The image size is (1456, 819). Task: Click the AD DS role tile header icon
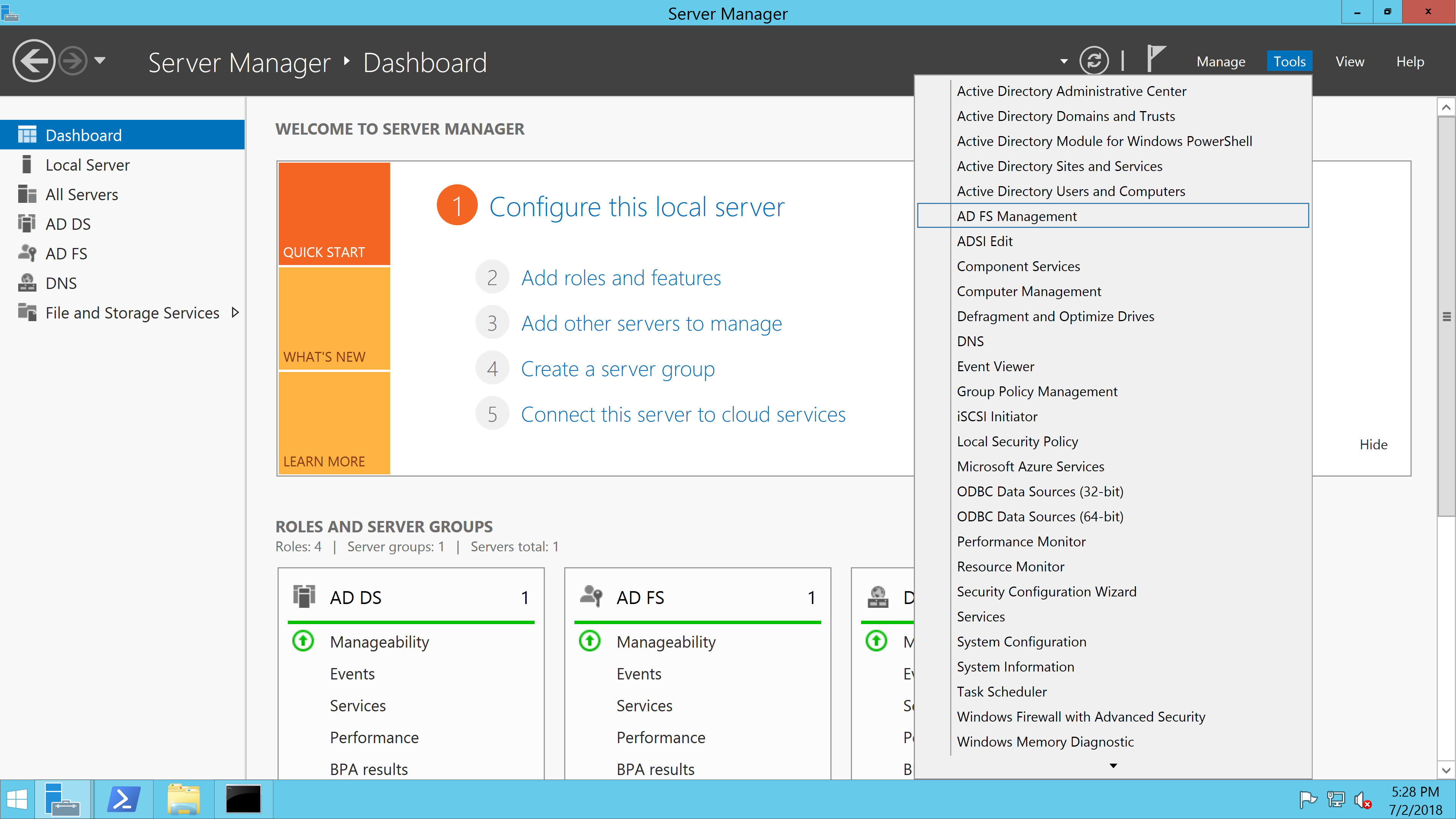point(304,596)
